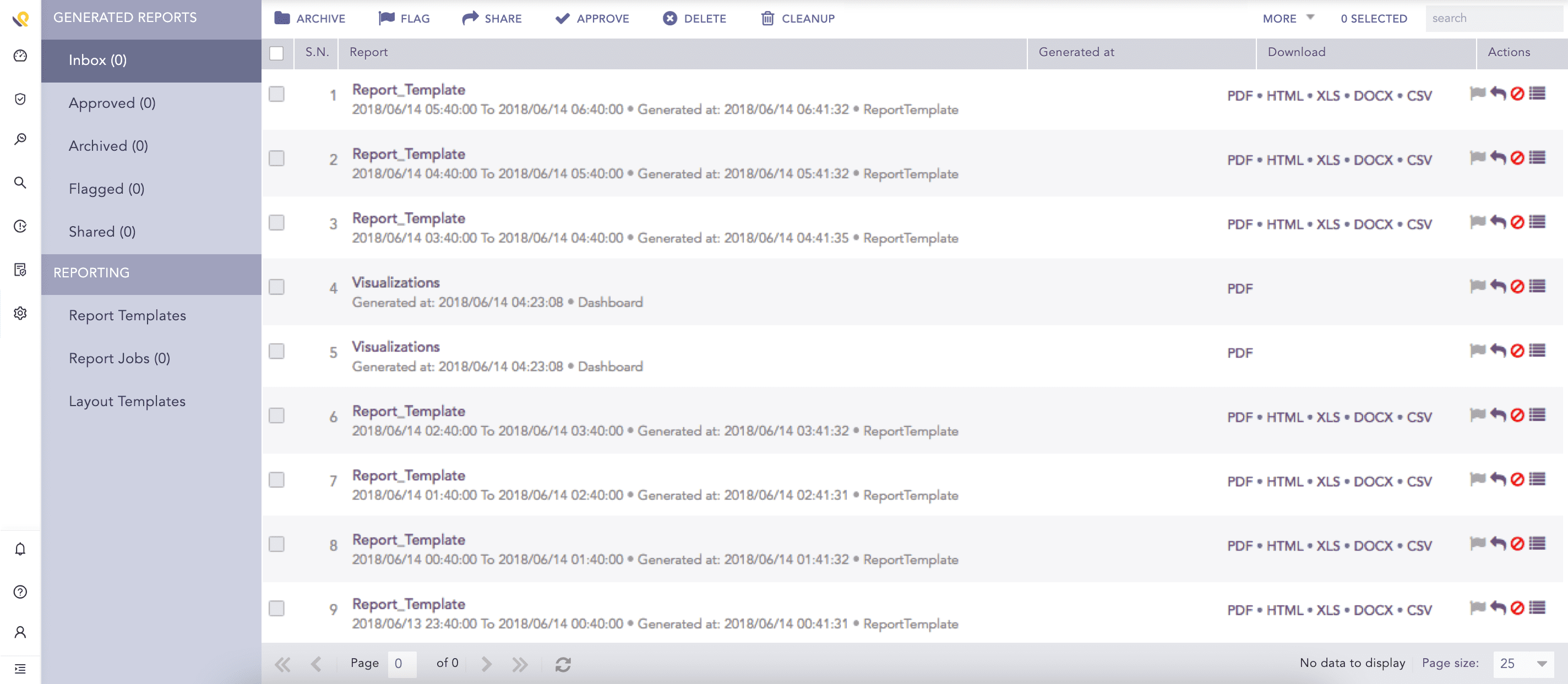Select the shield-check icon in the sidebar
The height and width of the screenshot is (684, 1568).
20,99
